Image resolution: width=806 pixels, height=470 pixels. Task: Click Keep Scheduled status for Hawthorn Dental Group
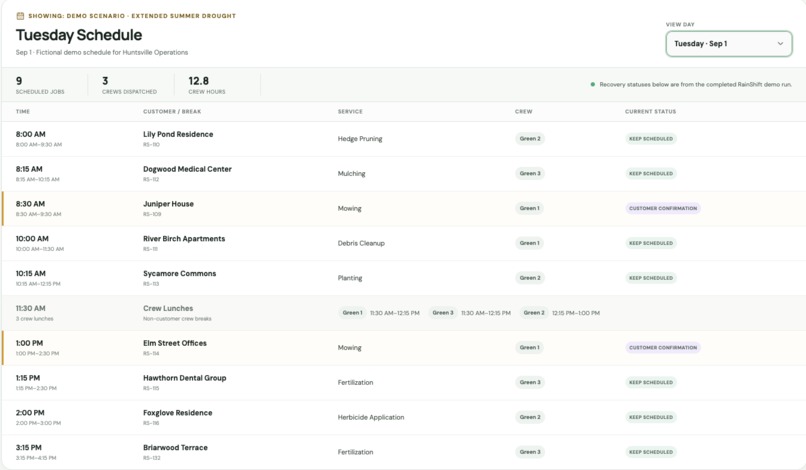[651, 383]
